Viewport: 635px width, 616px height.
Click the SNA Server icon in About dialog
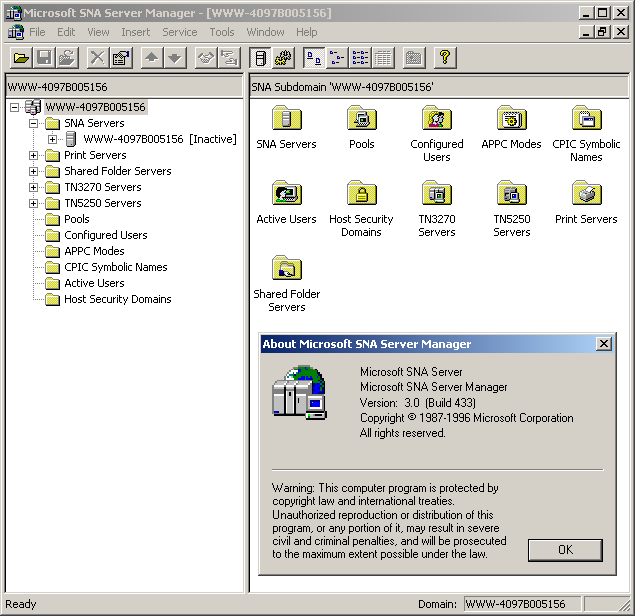pyautogui.click(x=300, y=392)
